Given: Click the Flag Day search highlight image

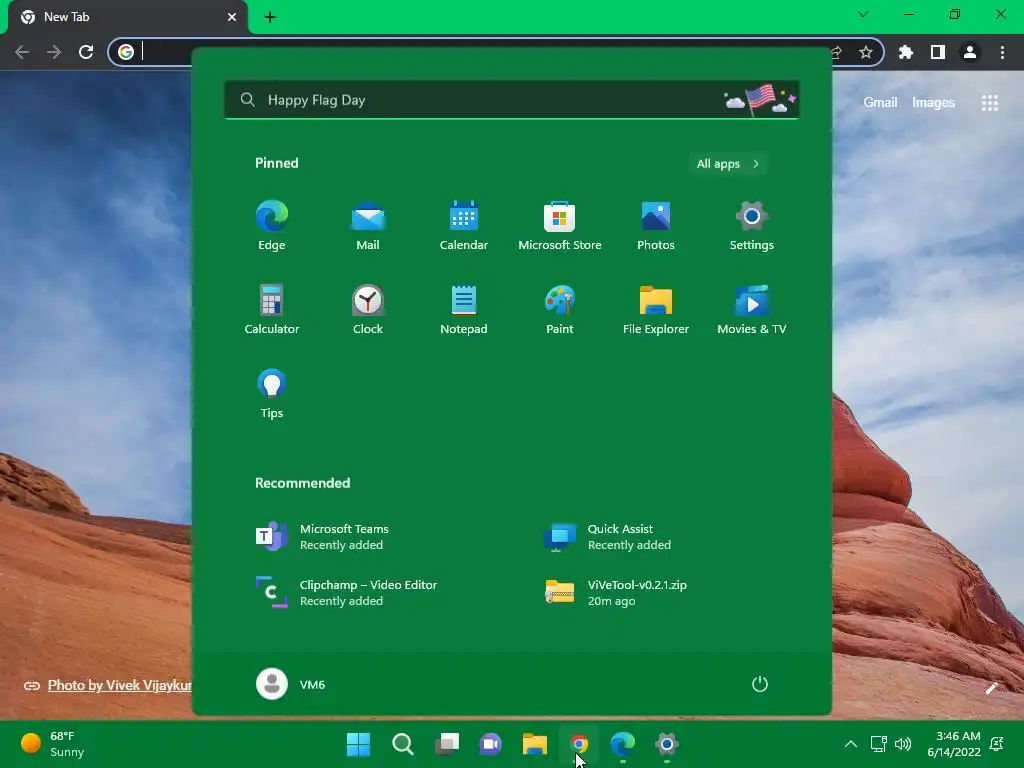Looking at the screenshot, I should point(760,100).
